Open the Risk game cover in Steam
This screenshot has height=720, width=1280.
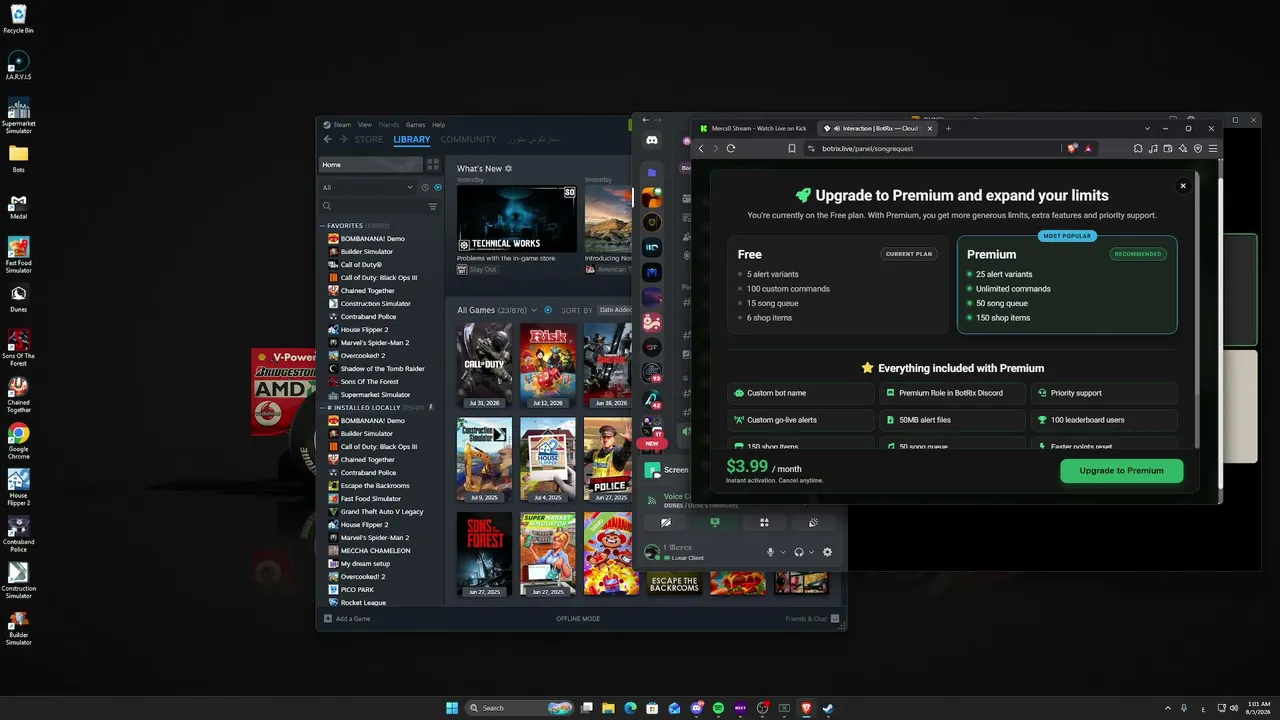(x=548, y=364)
